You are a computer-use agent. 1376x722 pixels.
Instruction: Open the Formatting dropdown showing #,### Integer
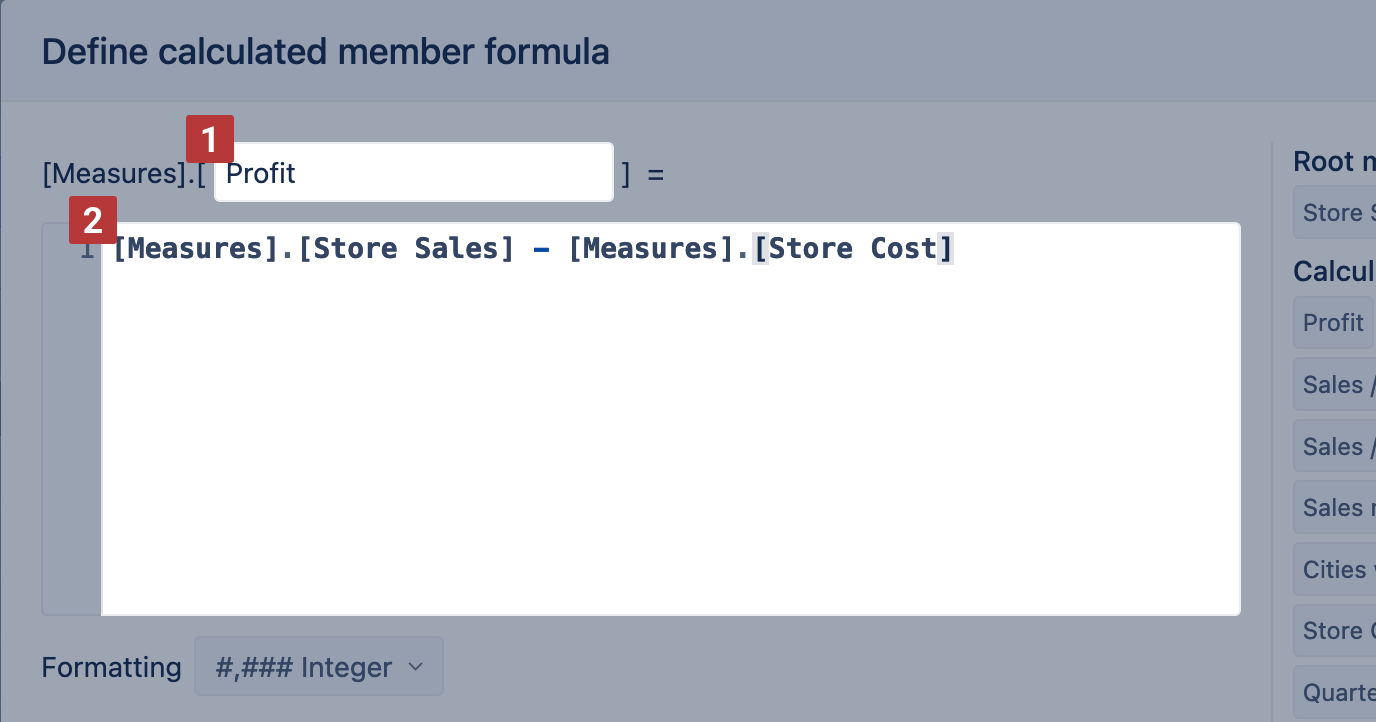click(318, 666)
